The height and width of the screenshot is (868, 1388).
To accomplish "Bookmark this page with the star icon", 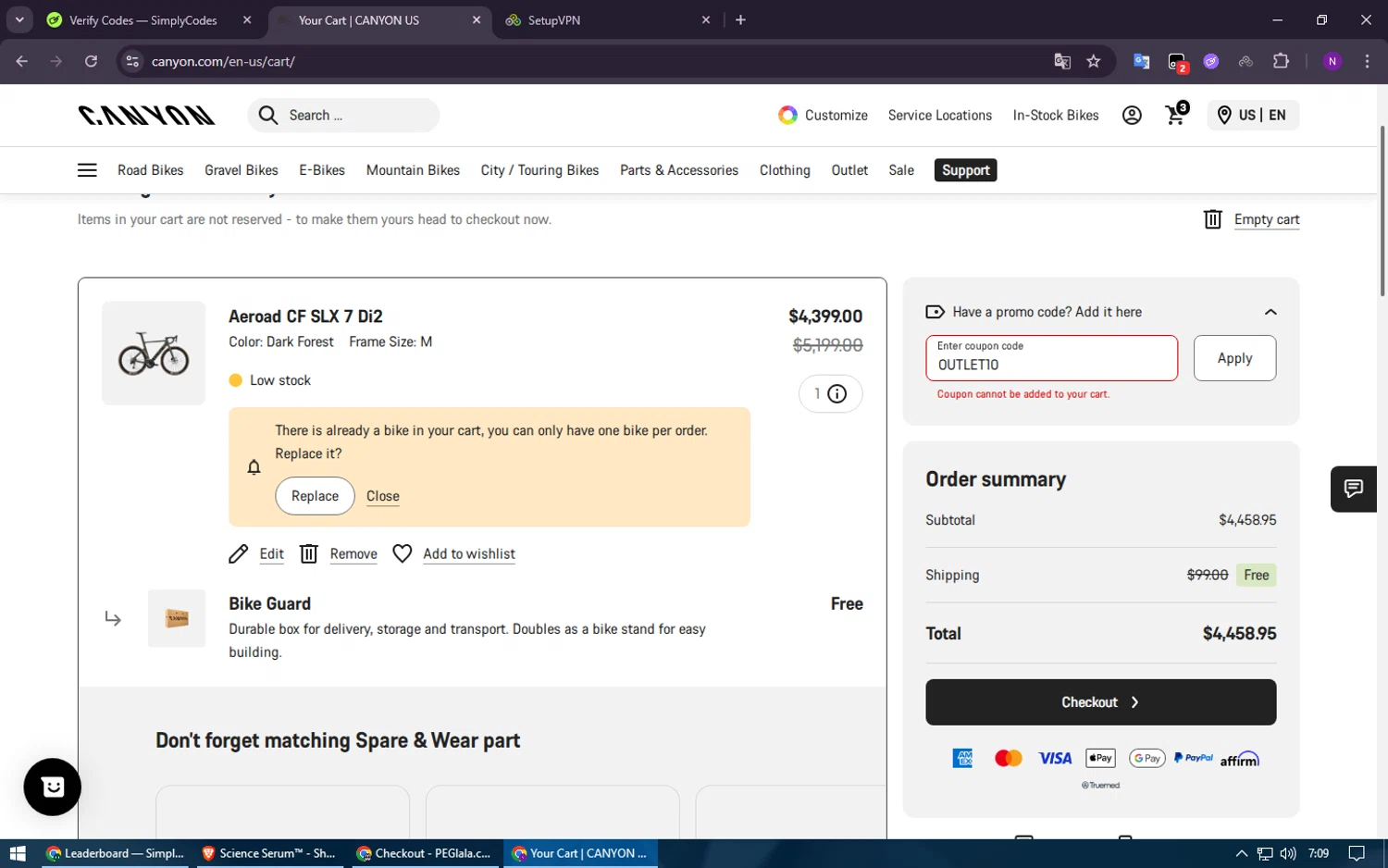I will pyautogui.click(x=1094, y=61).
